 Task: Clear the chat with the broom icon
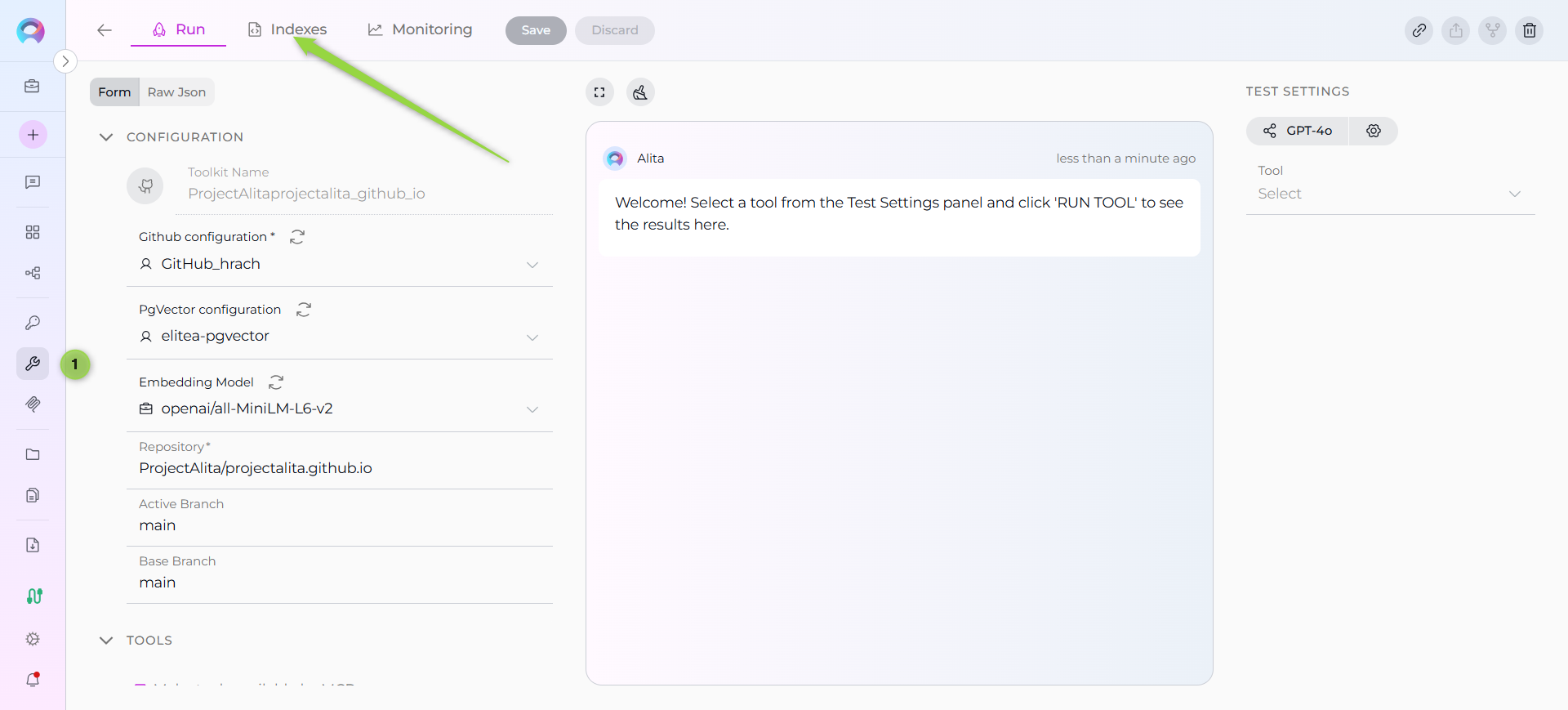(640, 92)
